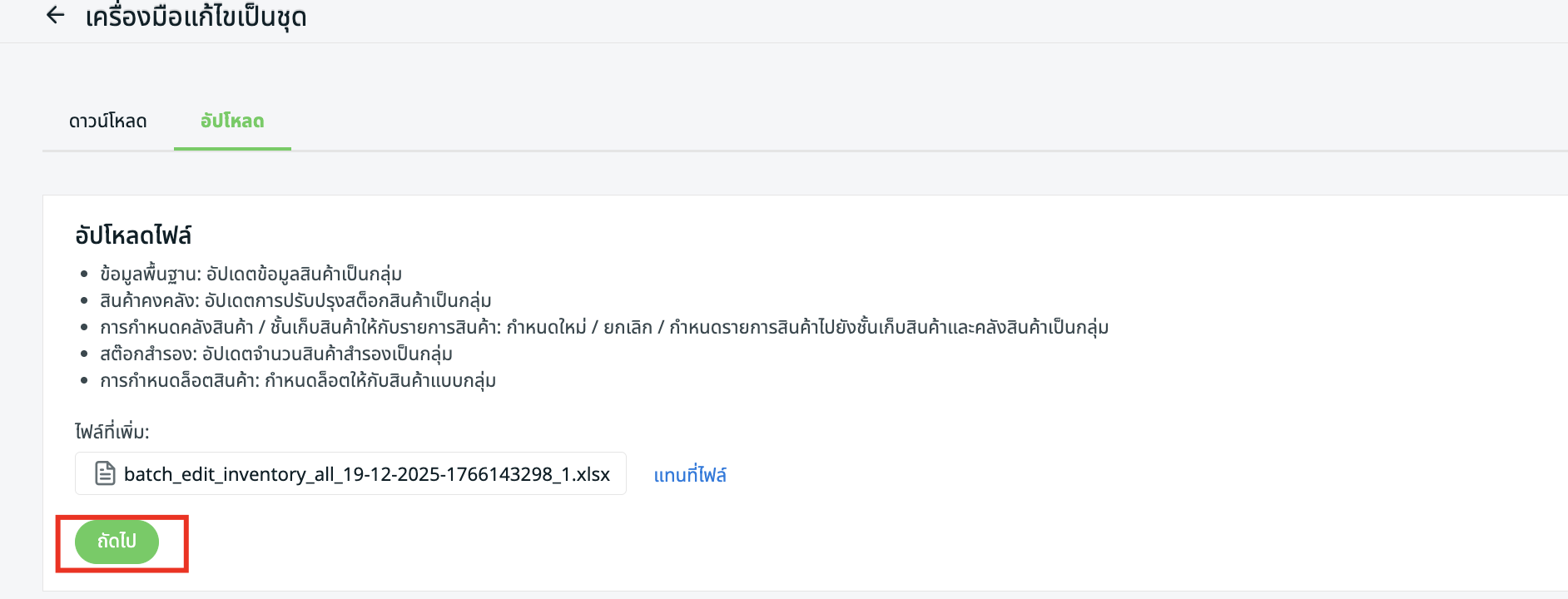Click the สต๊อกสำรอง bullet line

pos(275,354)
